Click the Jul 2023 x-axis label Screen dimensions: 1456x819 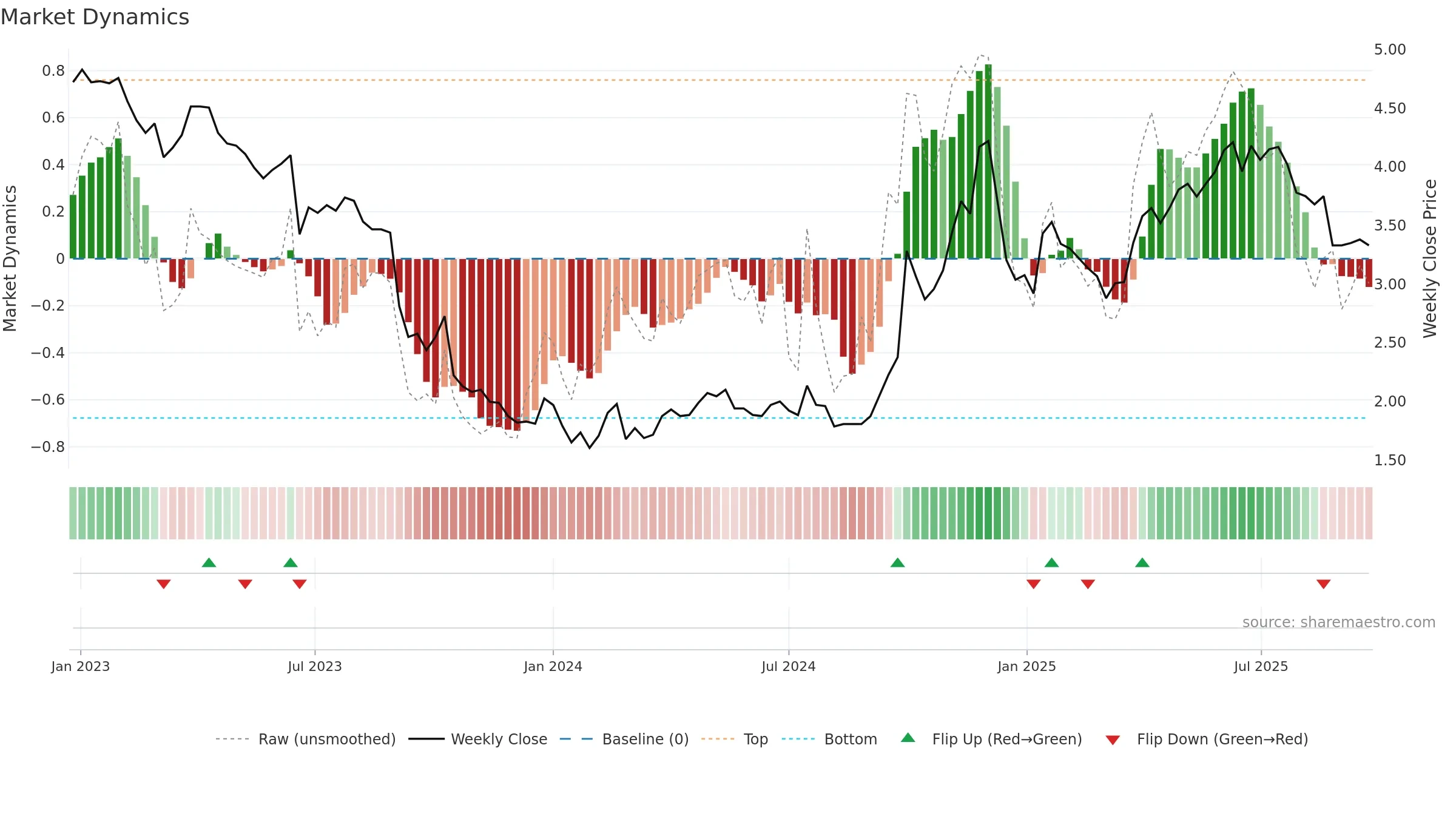point(315,667)
